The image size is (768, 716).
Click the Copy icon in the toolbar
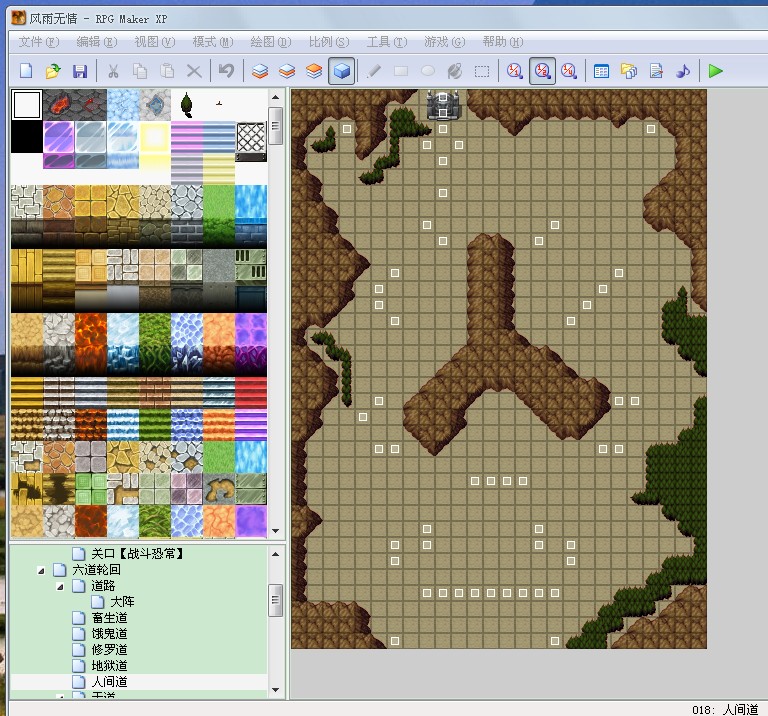coord(140,71)
